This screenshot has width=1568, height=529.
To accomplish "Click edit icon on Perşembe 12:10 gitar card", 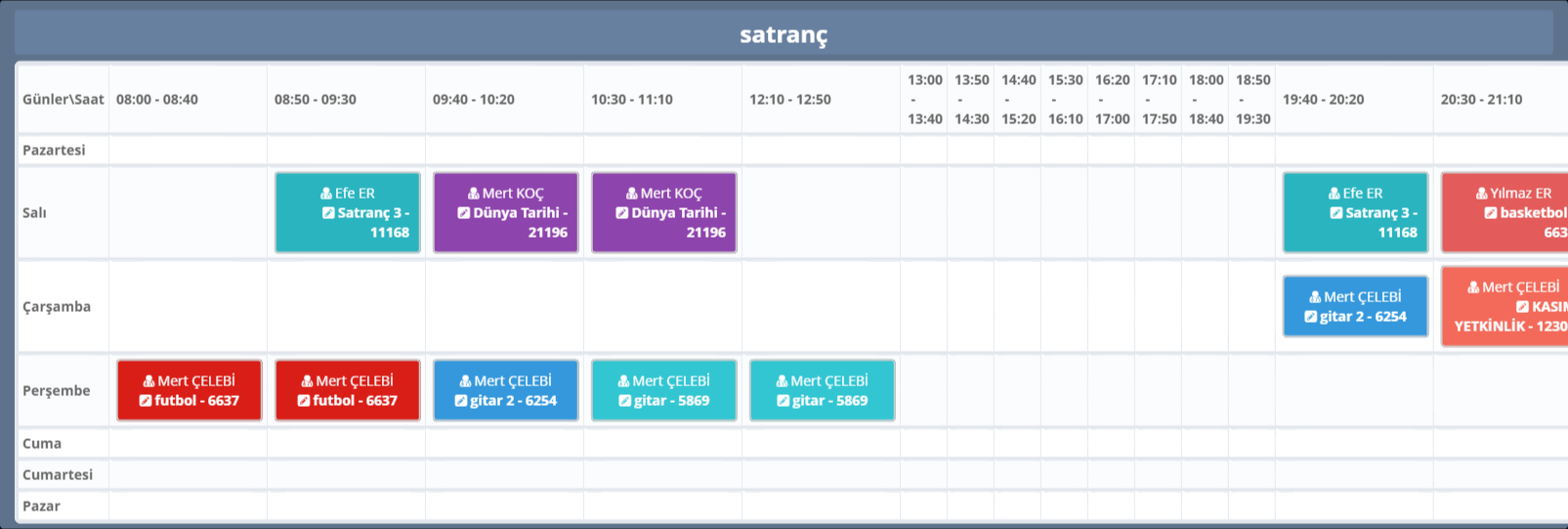I will 783,401.
